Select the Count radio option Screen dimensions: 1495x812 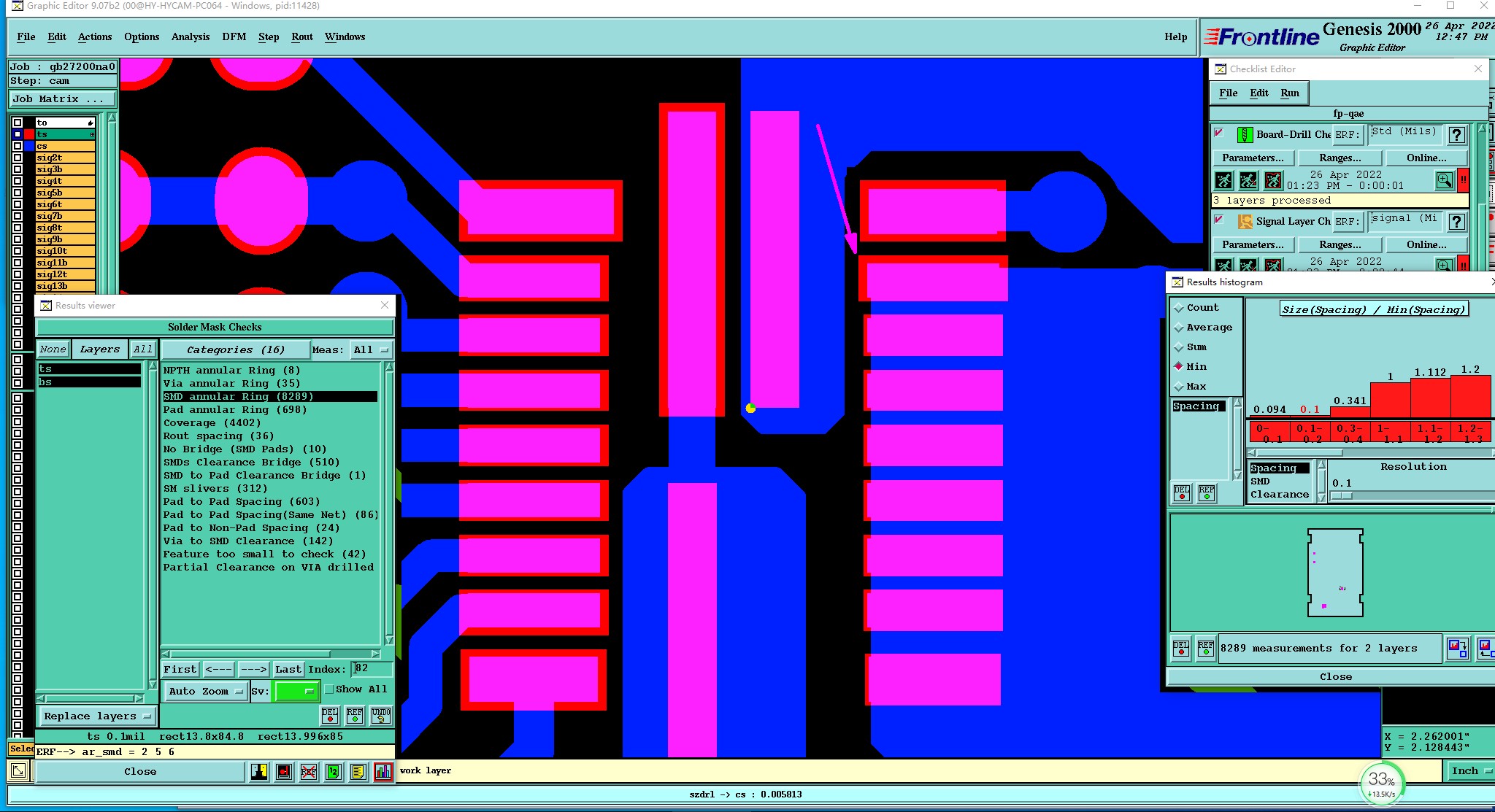[x=1178, y=308]
